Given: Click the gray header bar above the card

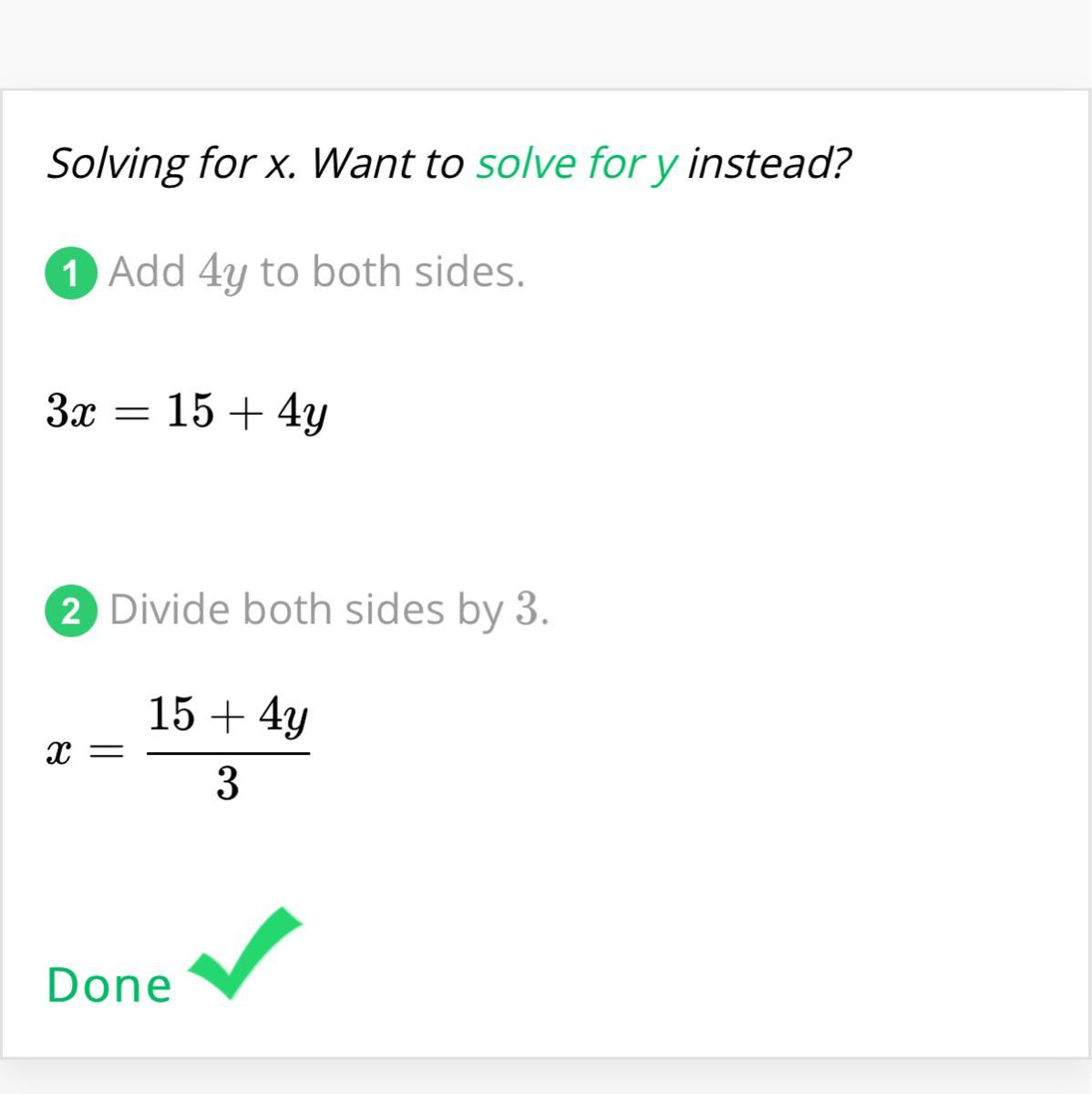Looking at the screenshot, I should [546, 44].
